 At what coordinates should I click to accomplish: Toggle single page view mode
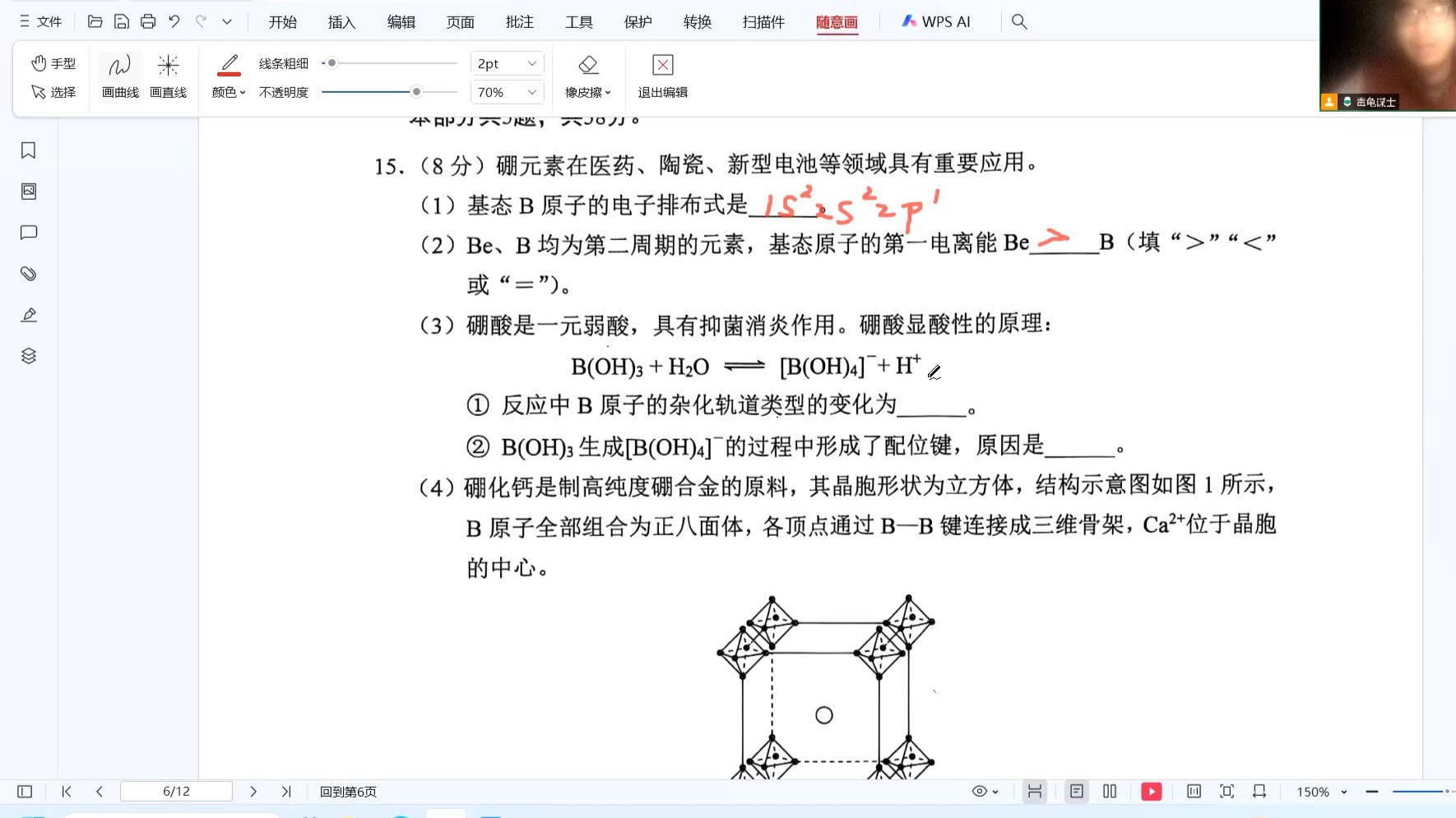1076,792
